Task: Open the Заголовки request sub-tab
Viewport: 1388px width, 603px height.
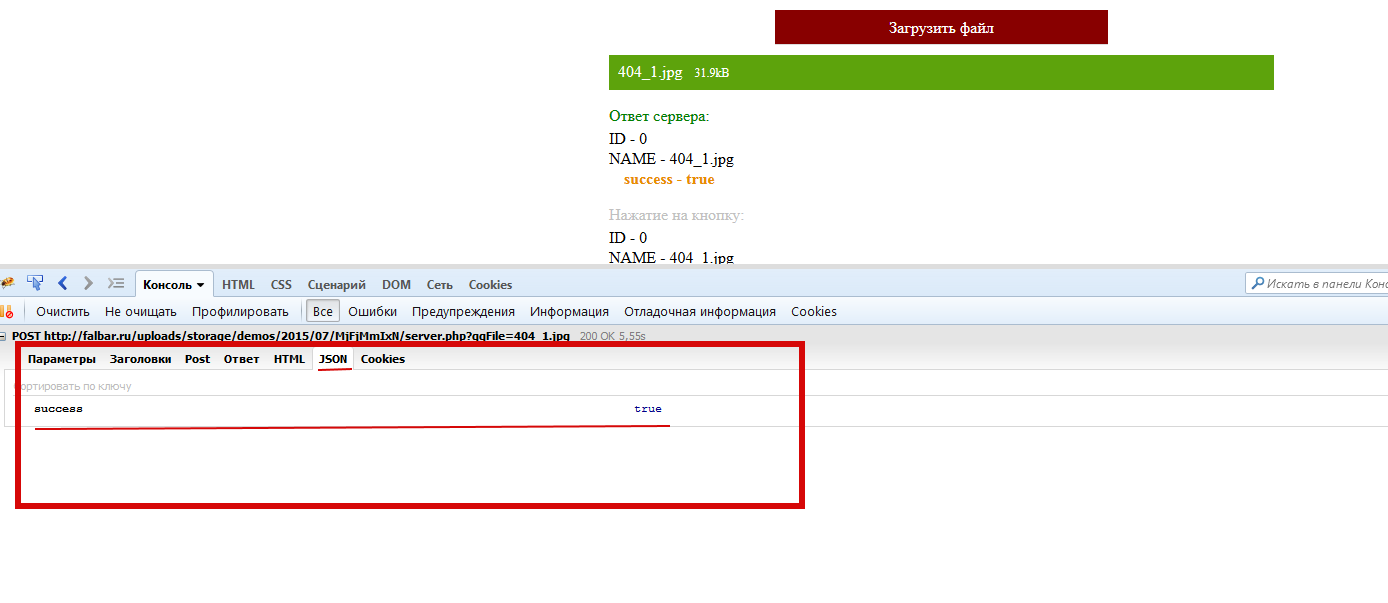Action: point(140,359)
